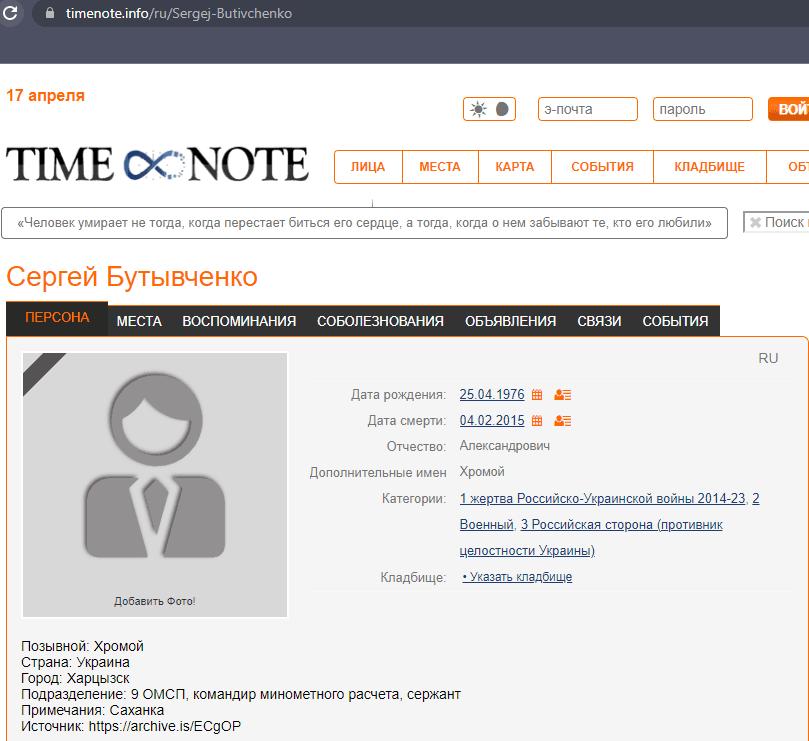Switch to the СОБЫТИЯ profile tab
809x741 pixels.
(675, 321)
